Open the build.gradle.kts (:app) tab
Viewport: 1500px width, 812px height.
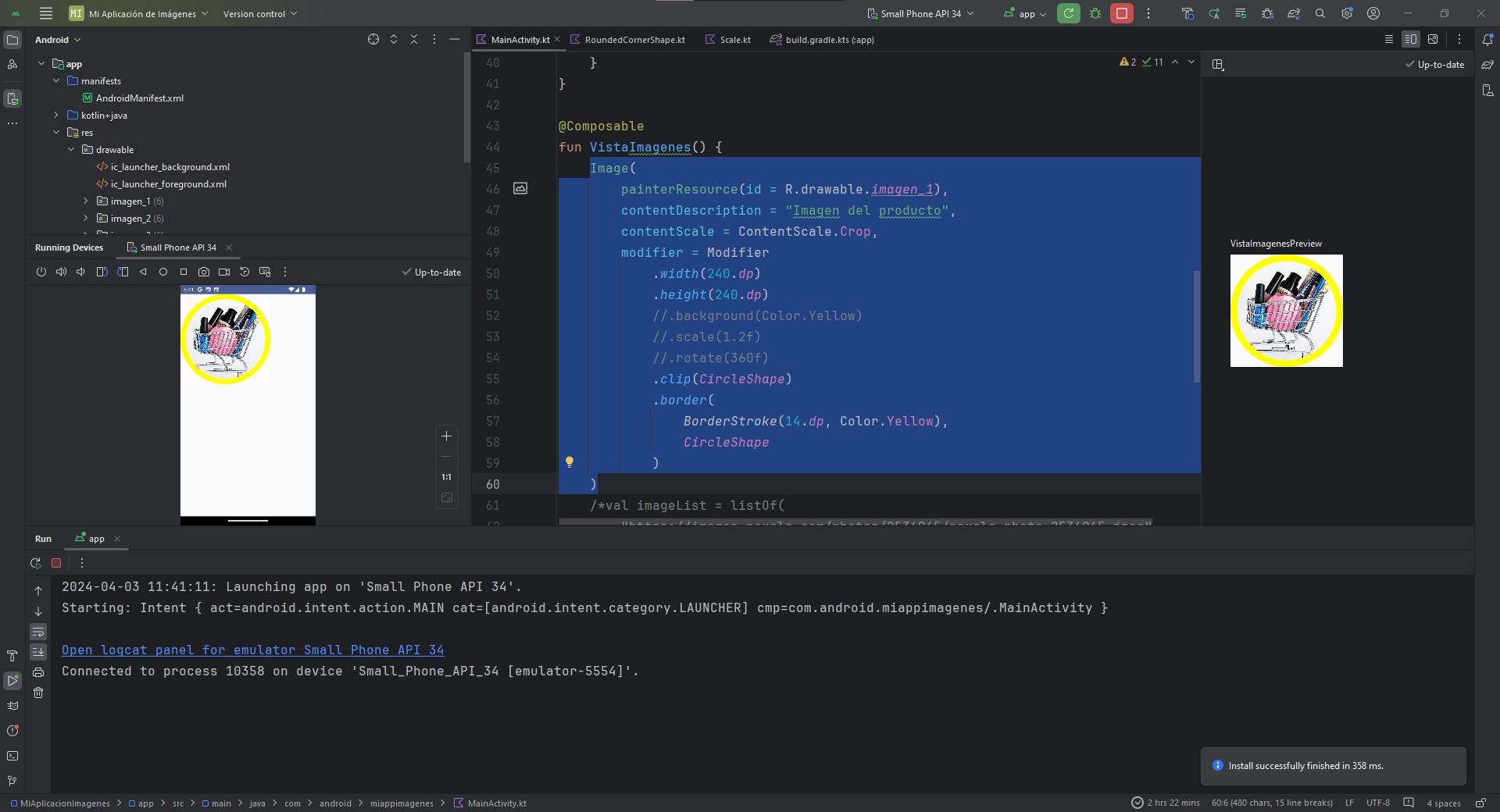[x=829, y=40]
